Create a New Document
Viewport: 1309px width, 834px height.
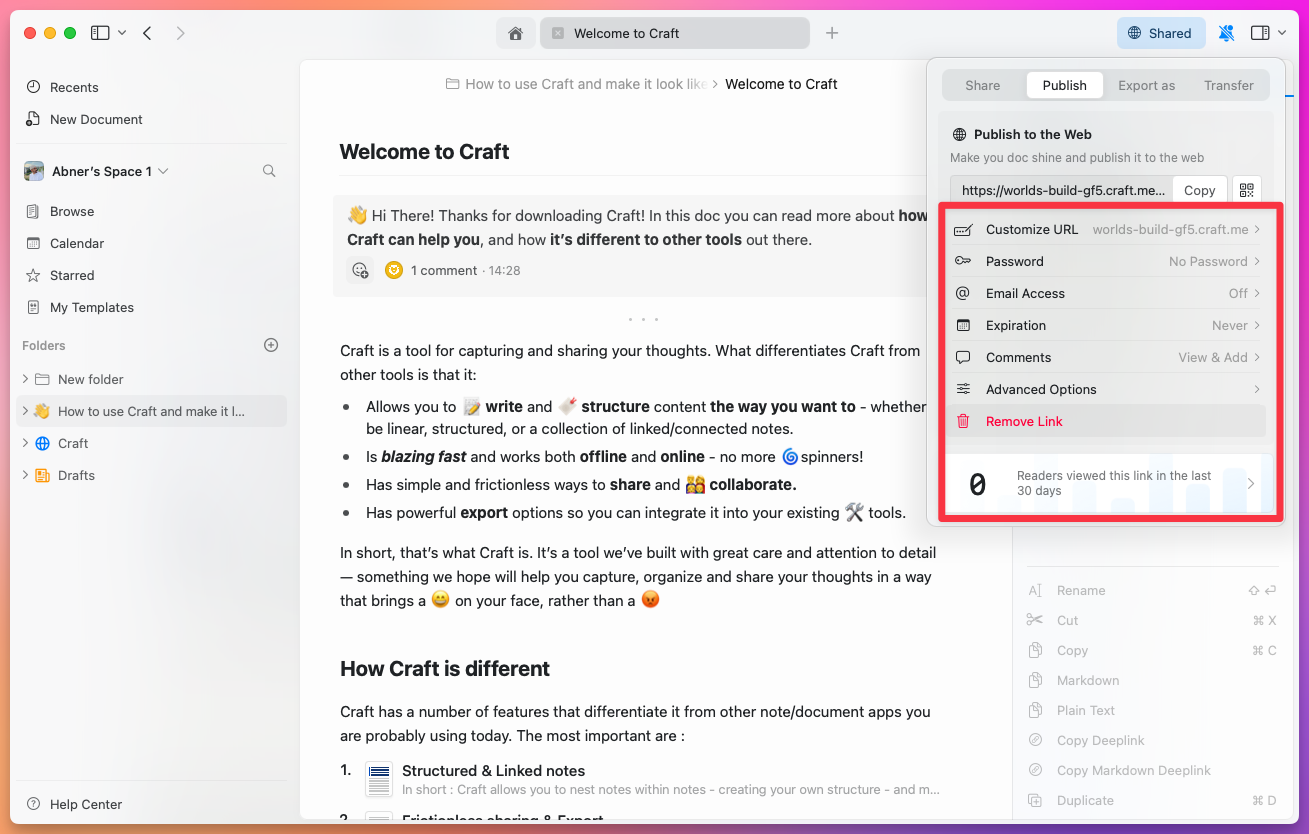coord(84,119)
